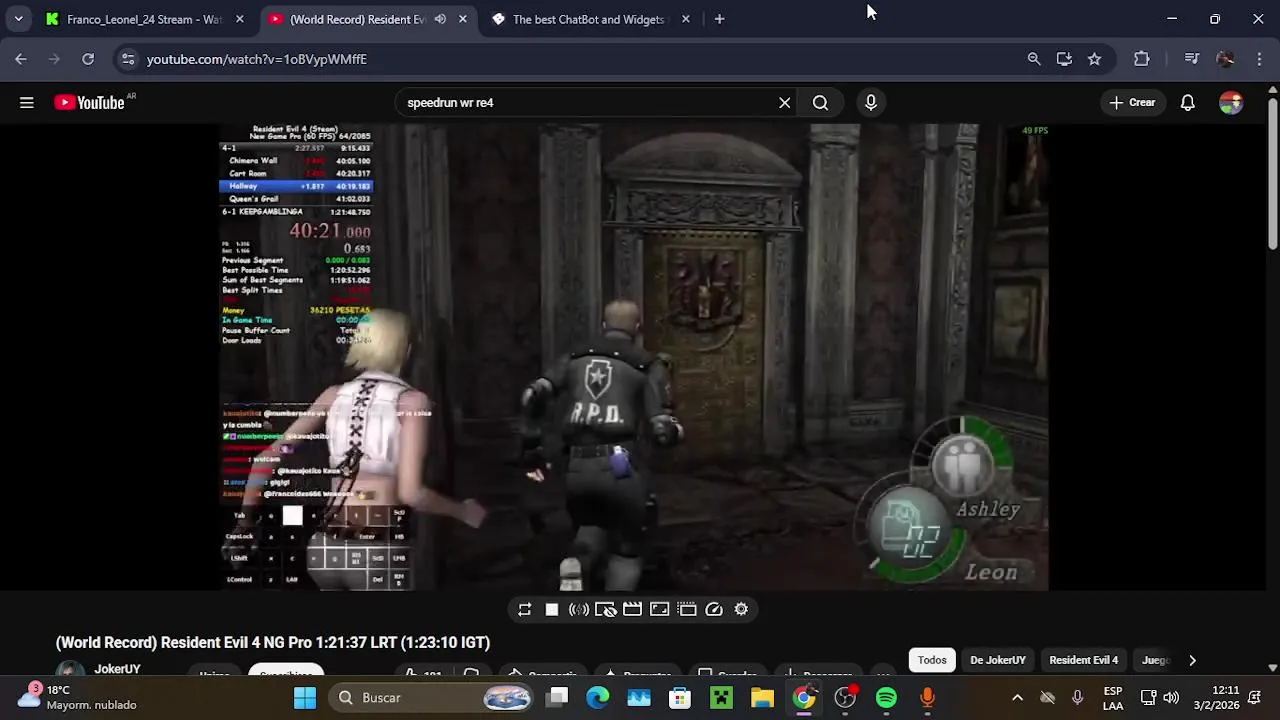Click the audio boost waves icon under video
This screenshot has width=1280, height=720.
coord(578,609)
